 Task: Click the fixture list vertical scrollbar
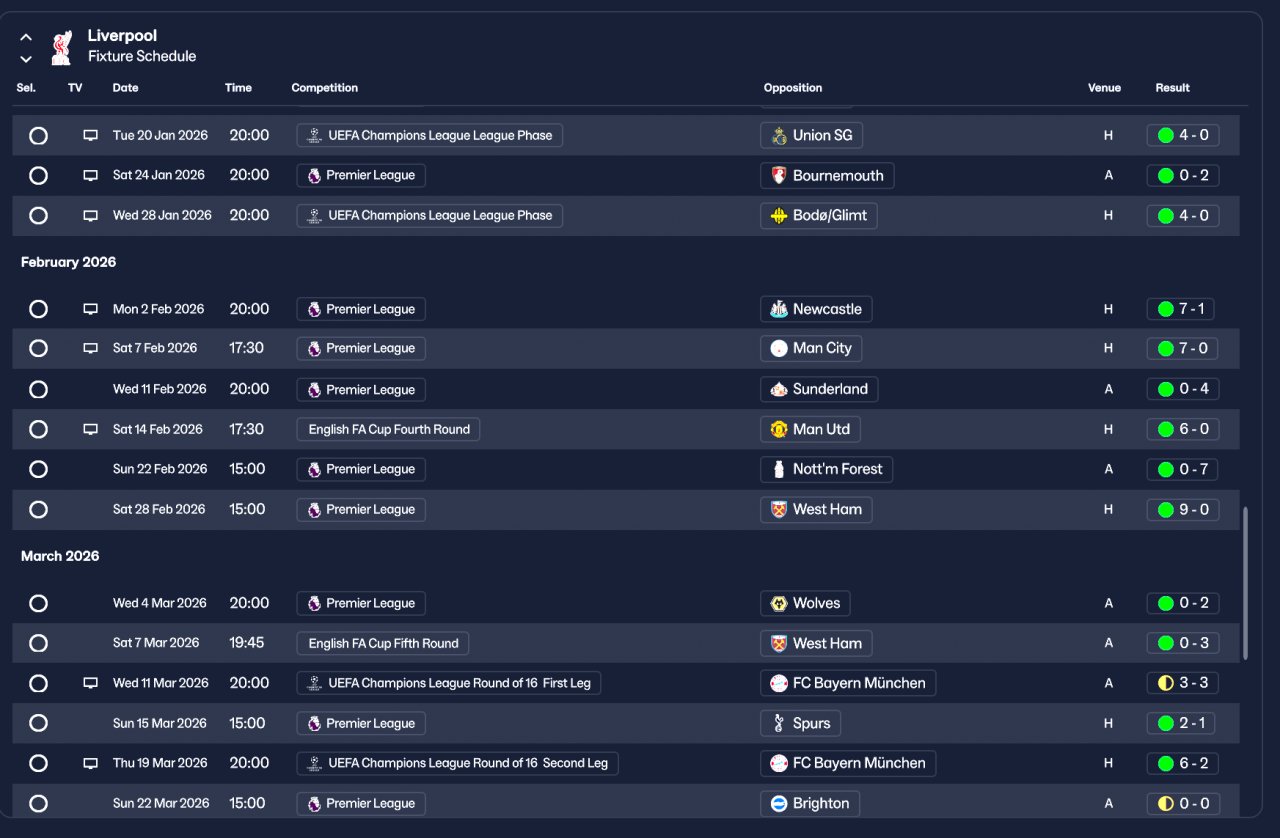1245,583
